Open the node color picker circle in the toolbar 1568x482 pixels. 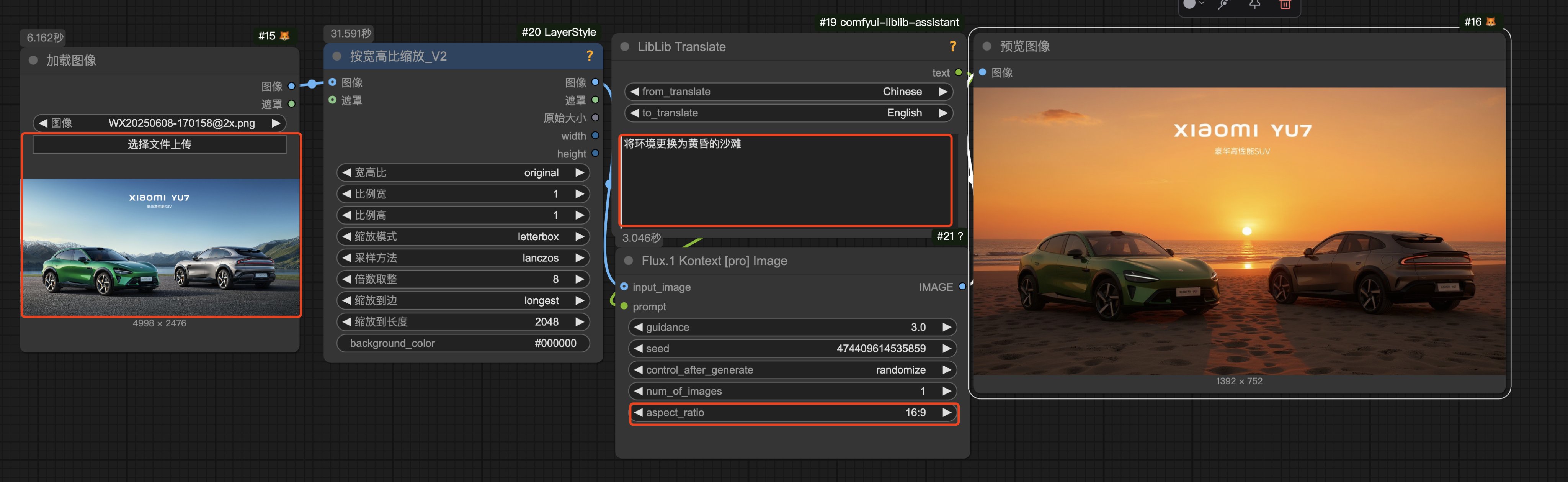(1189, 4)
